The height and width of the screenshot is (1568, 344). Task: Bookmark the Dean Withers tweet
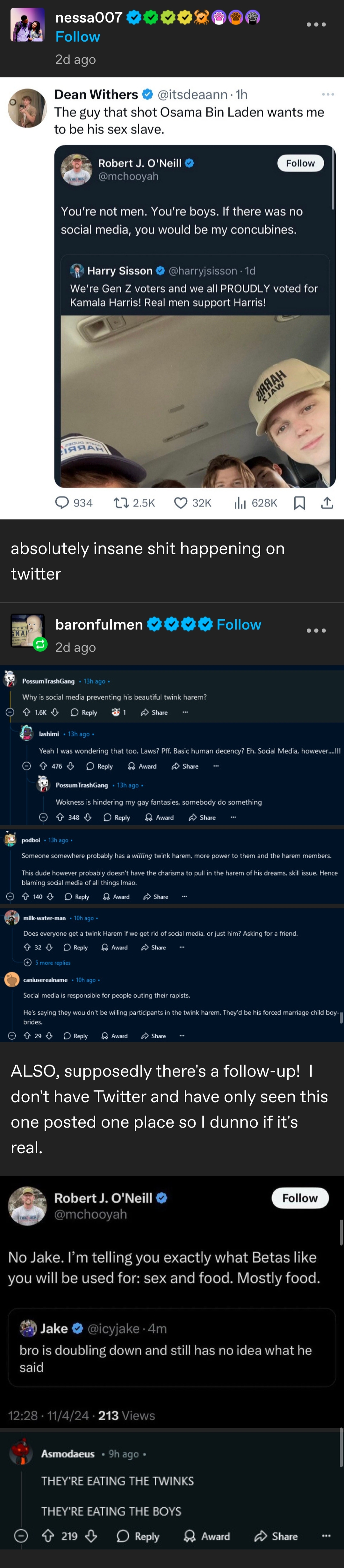(x=299, y=503)
